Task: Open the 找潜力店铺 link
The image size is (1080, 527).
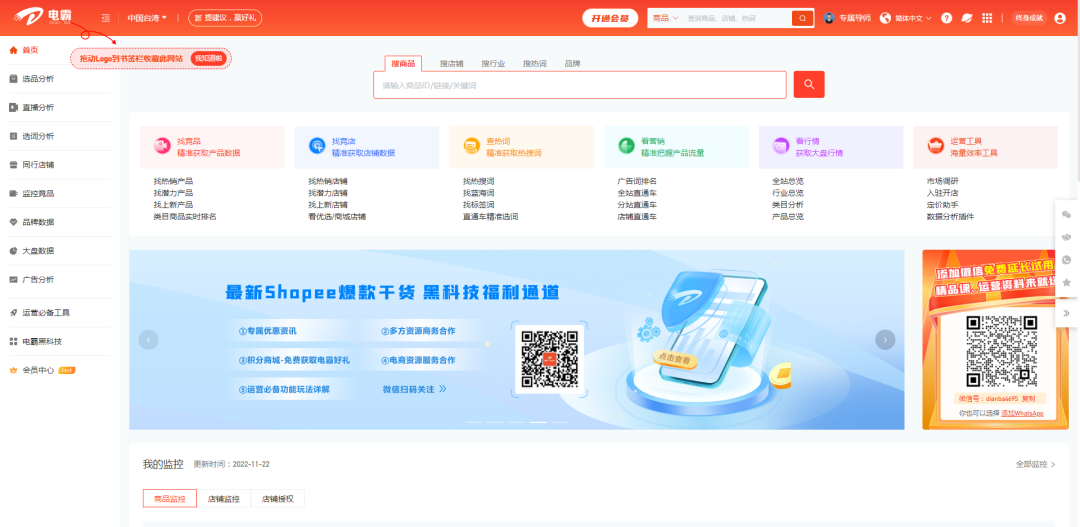Action: coord(328,193)
